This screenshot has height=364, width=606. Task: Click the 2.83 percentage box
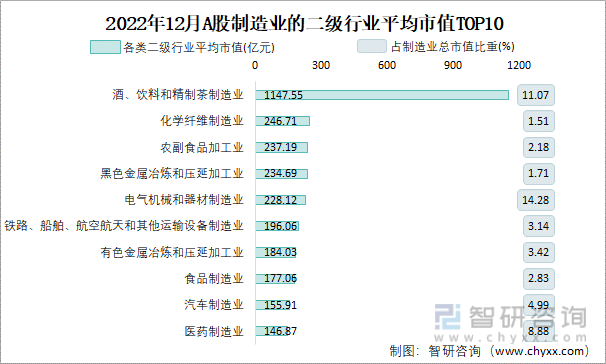[x=539, y=279]
